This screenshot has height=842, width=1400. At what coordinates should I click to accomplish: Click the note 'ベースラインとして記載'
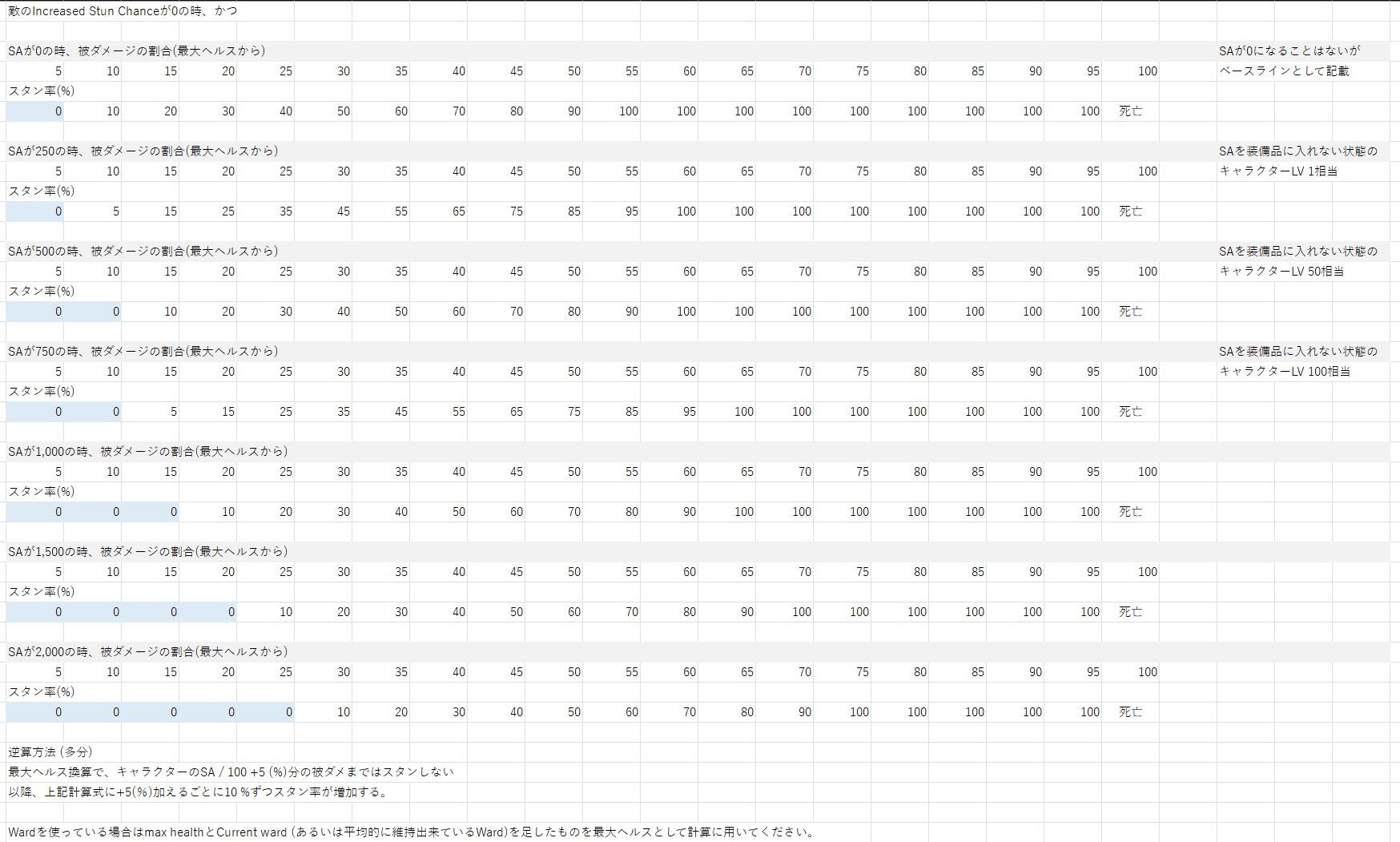[x=1285, y=71]
